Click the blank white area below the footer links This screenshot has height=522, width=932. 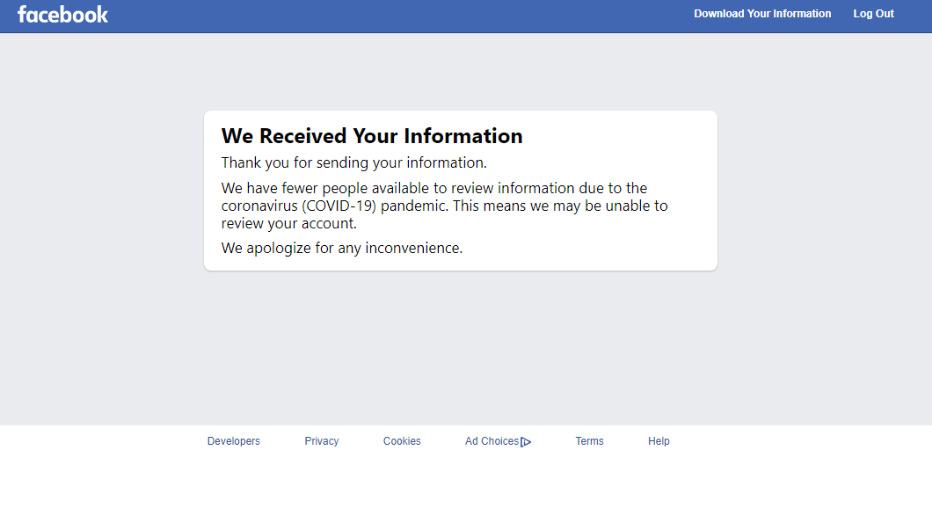pos(460,490)
